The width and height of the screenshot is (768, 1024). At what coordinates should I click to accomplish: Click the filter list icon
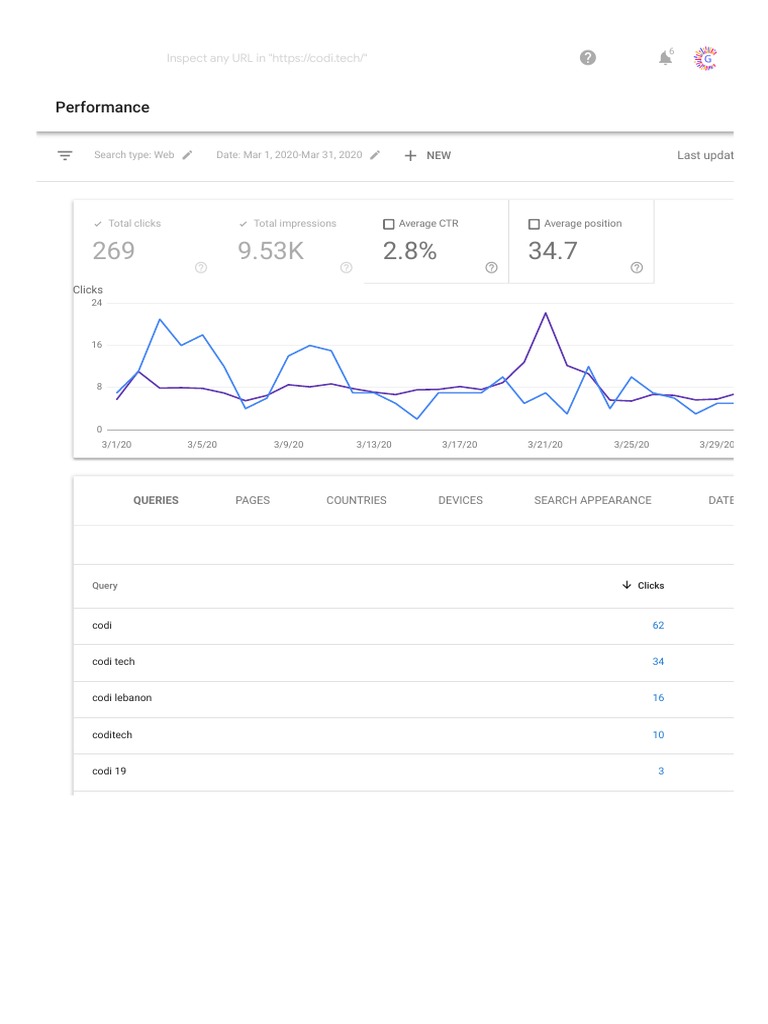click(x=65, y=155)
